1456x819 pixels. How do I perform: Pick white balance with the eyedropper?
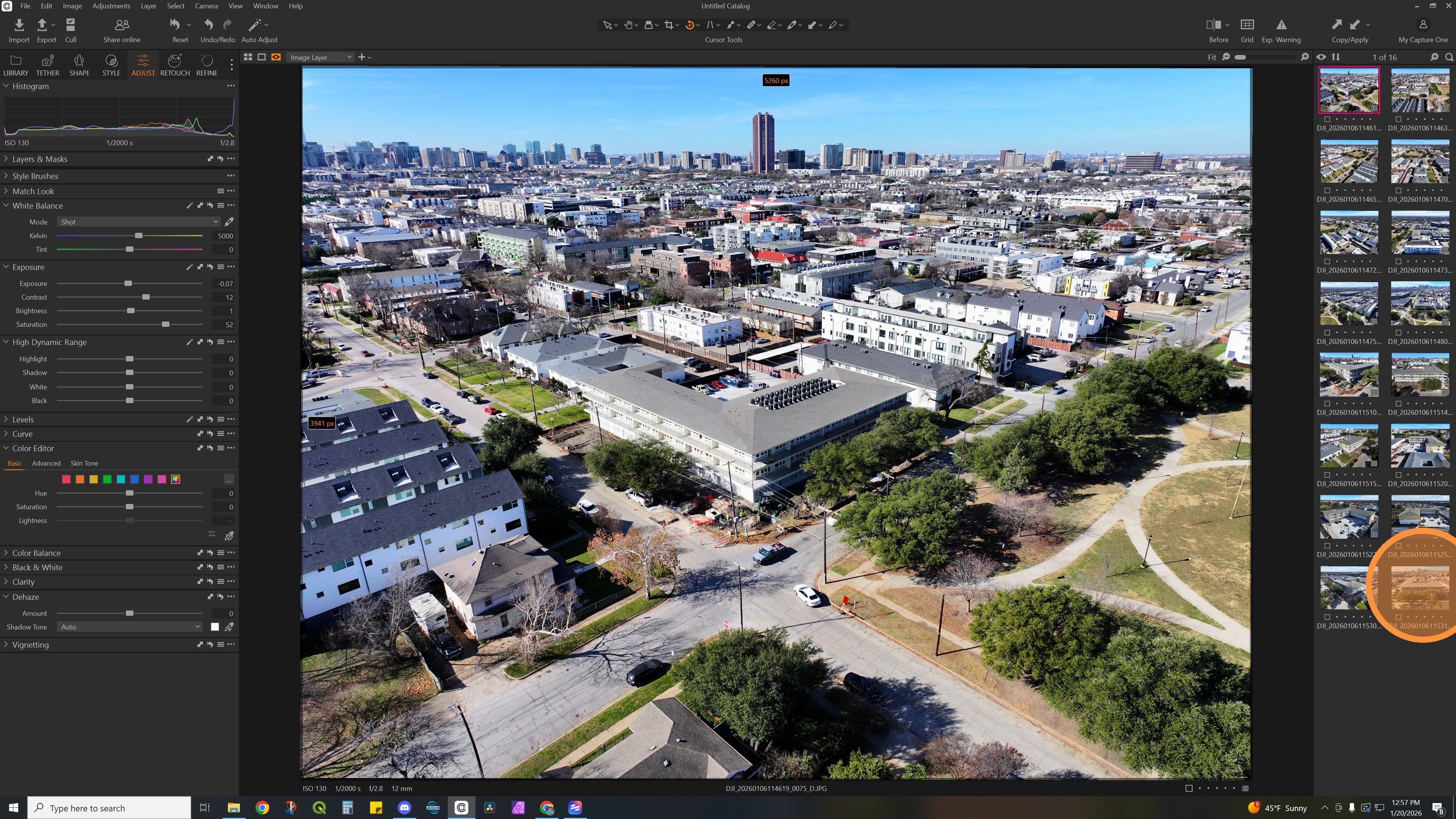click(x=229, y=222)
